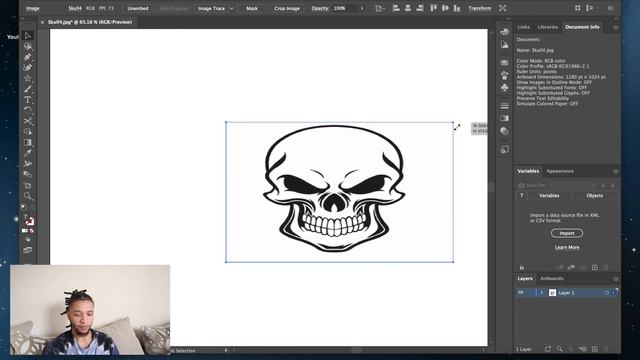The image size is (640, 360).
Task: Click the Layer 1 thumbnail
Action: (552, 293)
